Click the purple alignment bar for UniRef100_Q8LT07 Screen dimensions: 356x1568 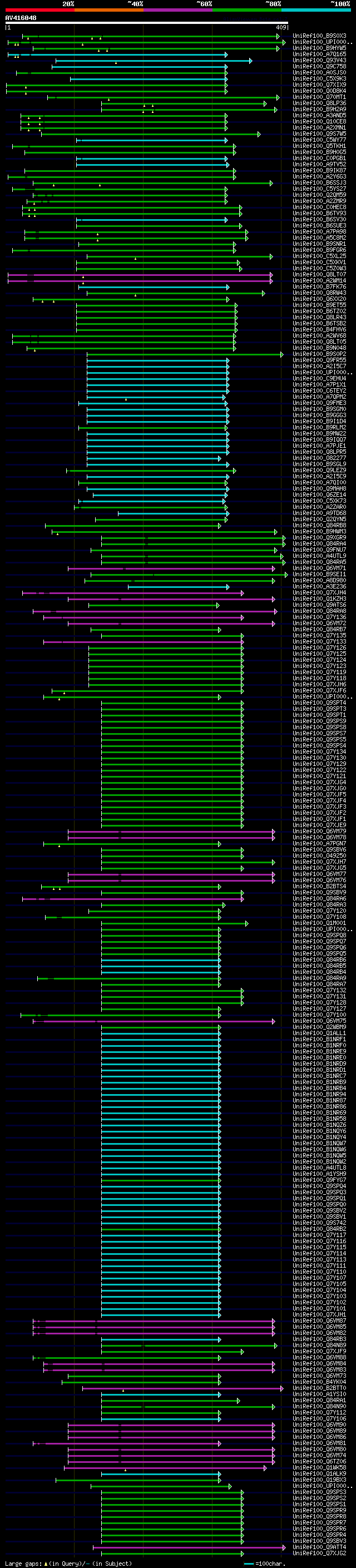click(140, 275)
